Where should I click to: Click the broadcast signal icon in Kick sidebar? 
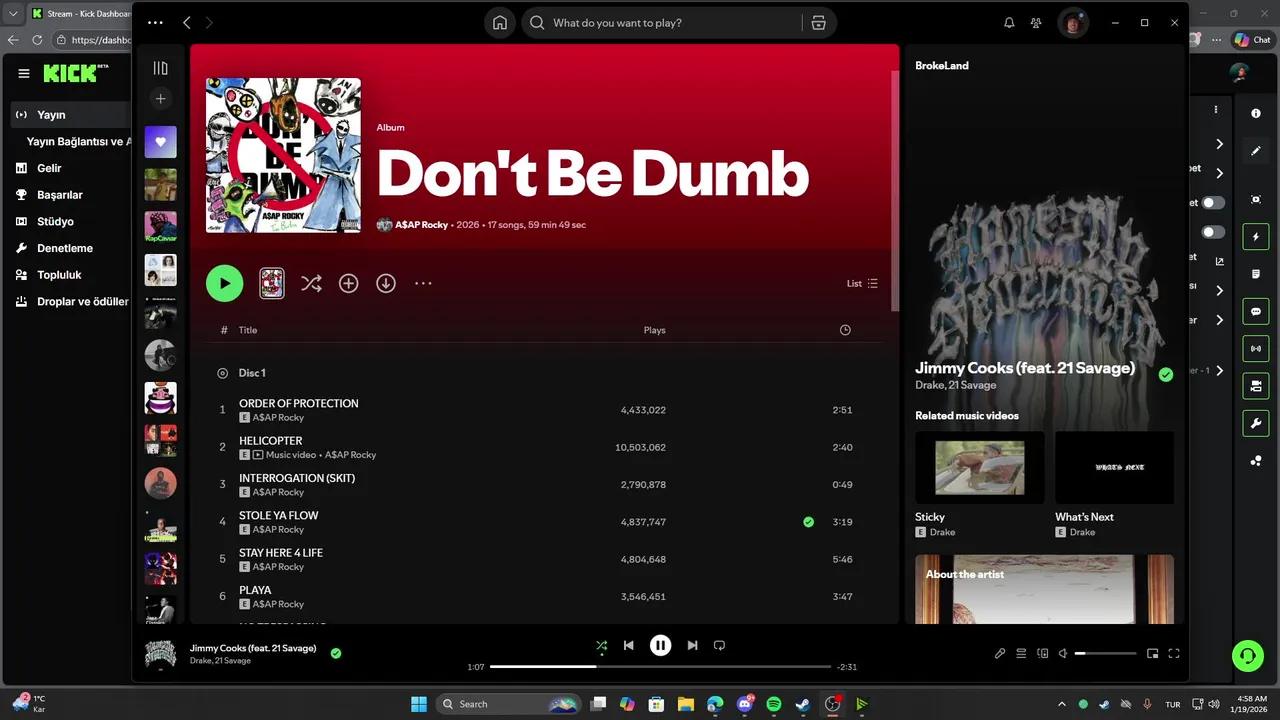click(x=1256, y=348)
